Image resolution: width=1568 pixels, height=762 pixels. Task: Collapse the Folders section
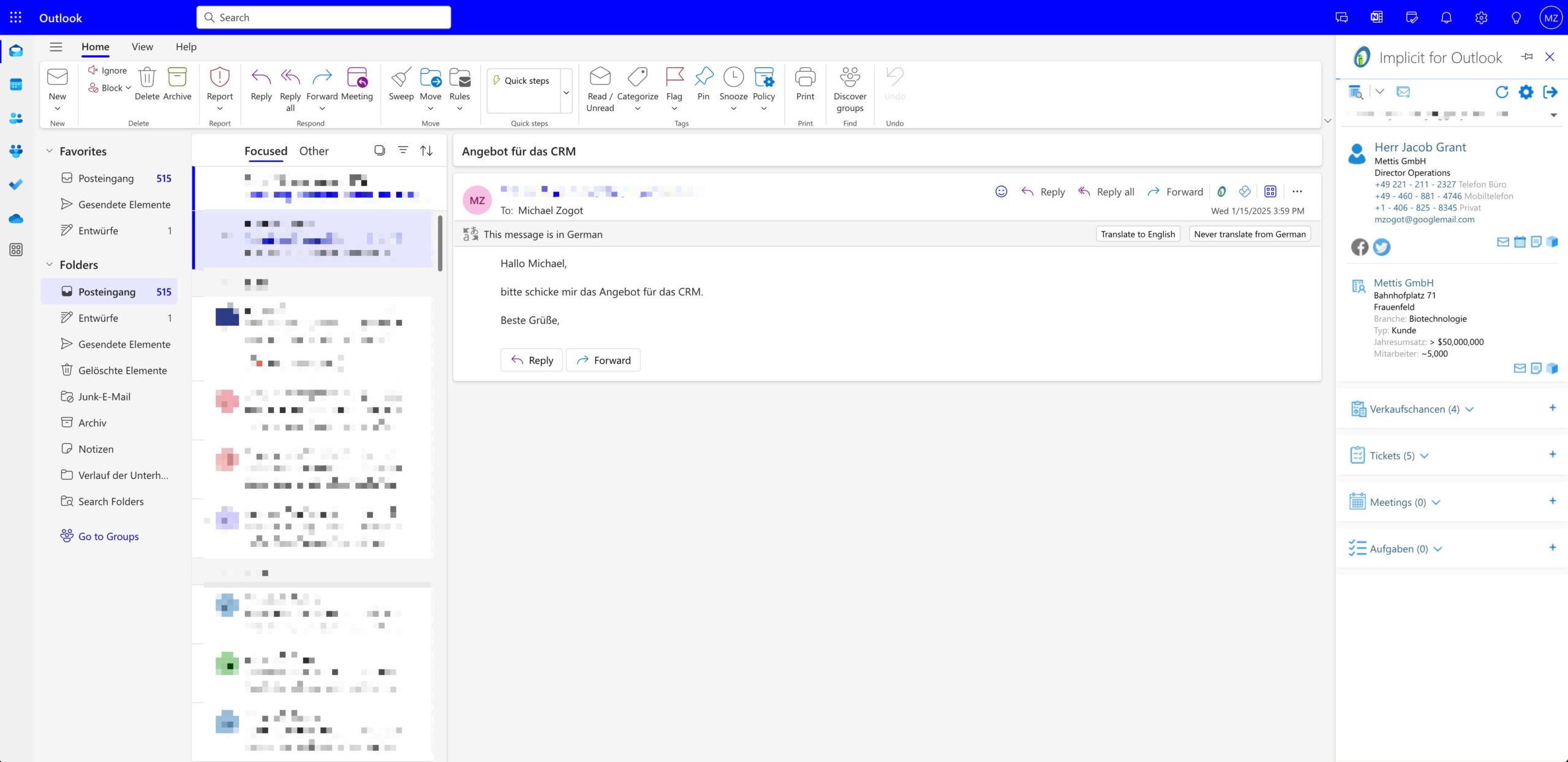click(50, 264)
